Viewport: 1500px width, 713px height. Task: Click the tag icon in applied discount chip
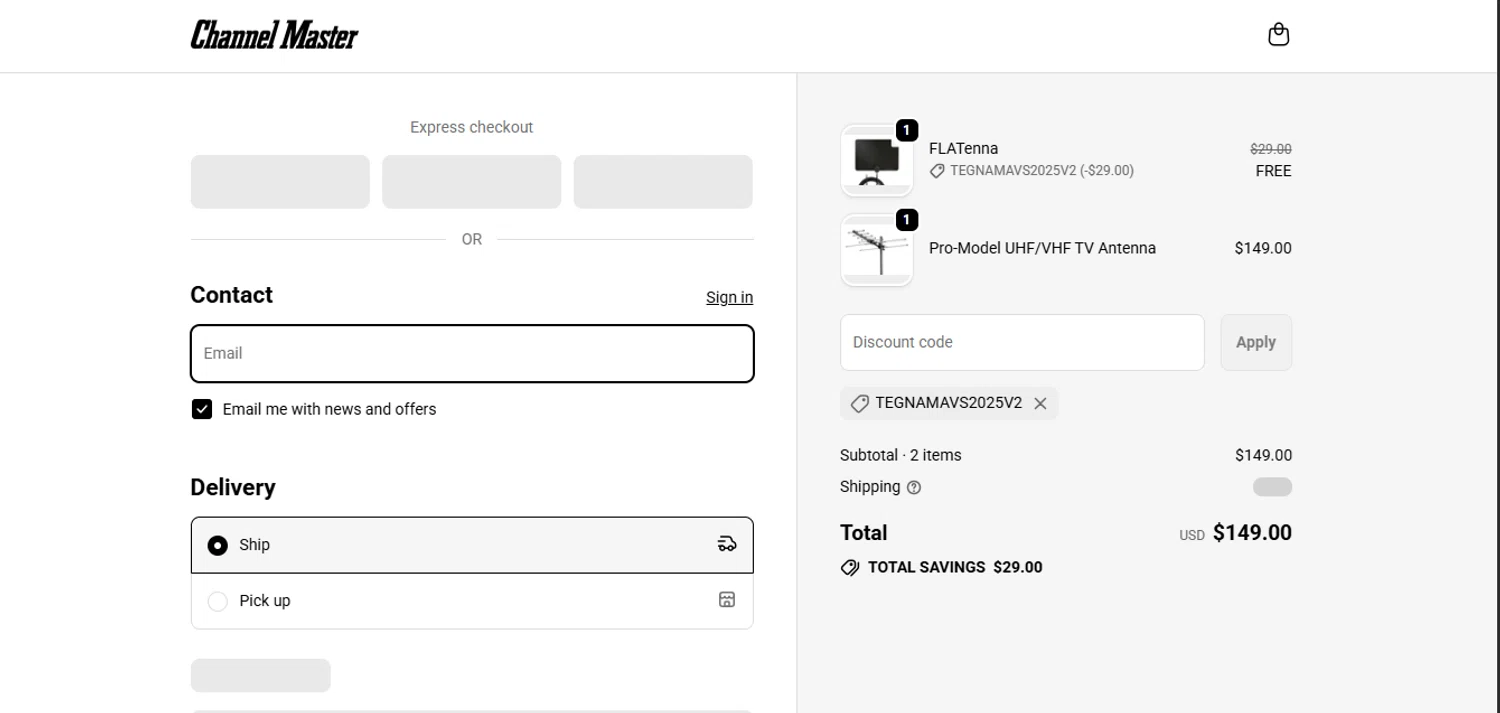point(859,404)
